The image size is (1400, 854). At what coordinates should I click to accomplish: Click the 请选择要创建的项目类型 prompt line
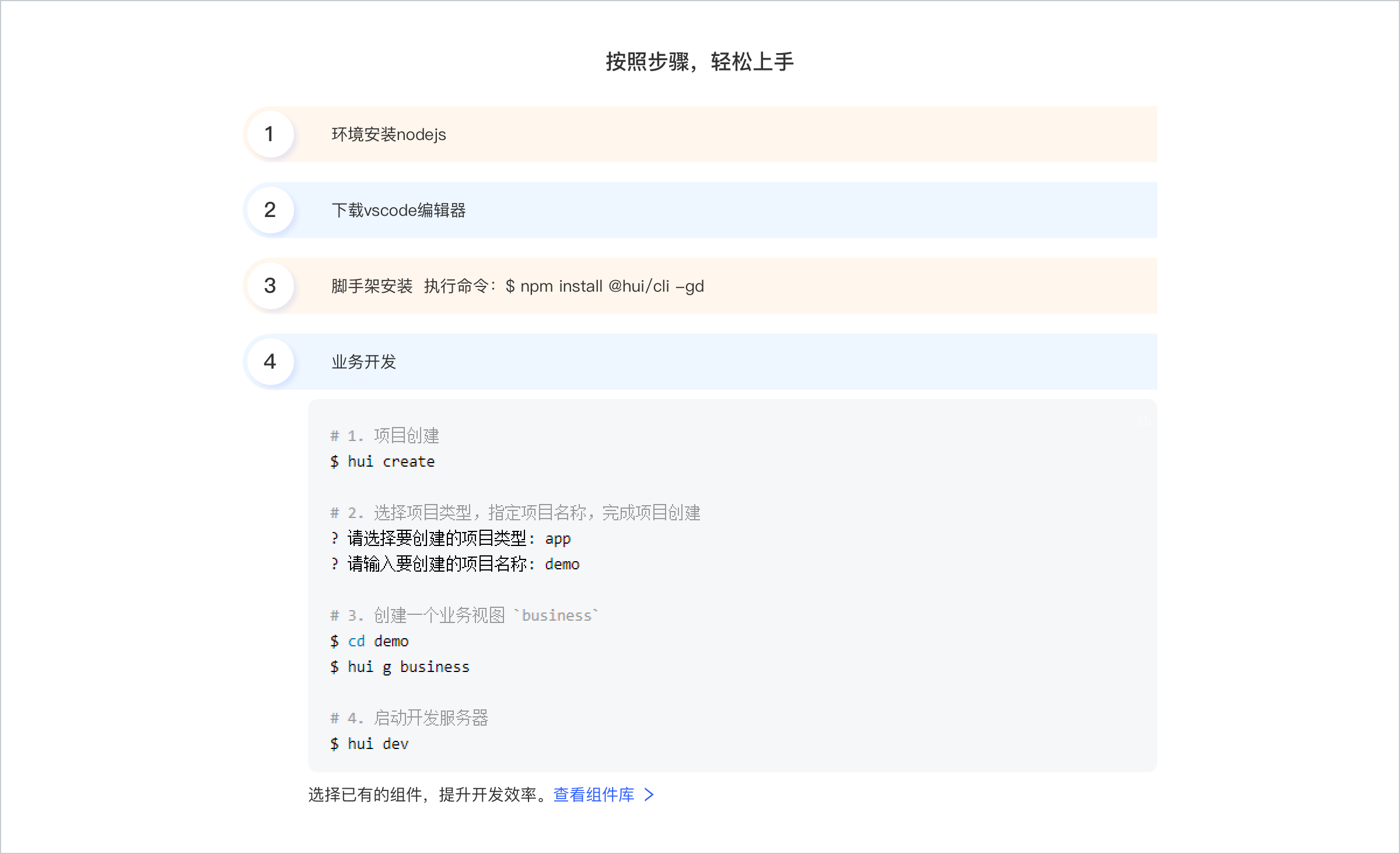(450, 538)
